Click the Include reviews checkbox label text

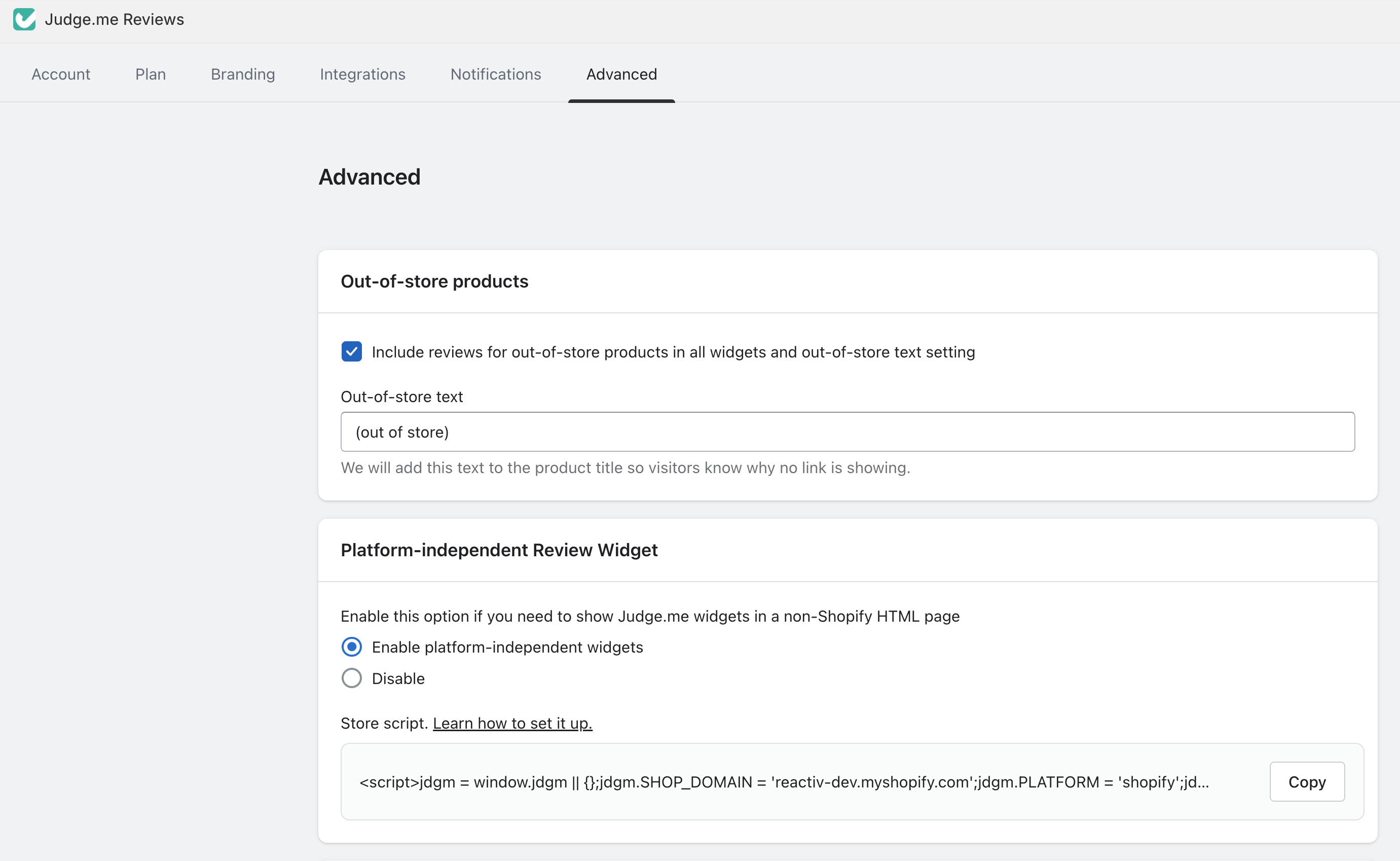(673, 352)
